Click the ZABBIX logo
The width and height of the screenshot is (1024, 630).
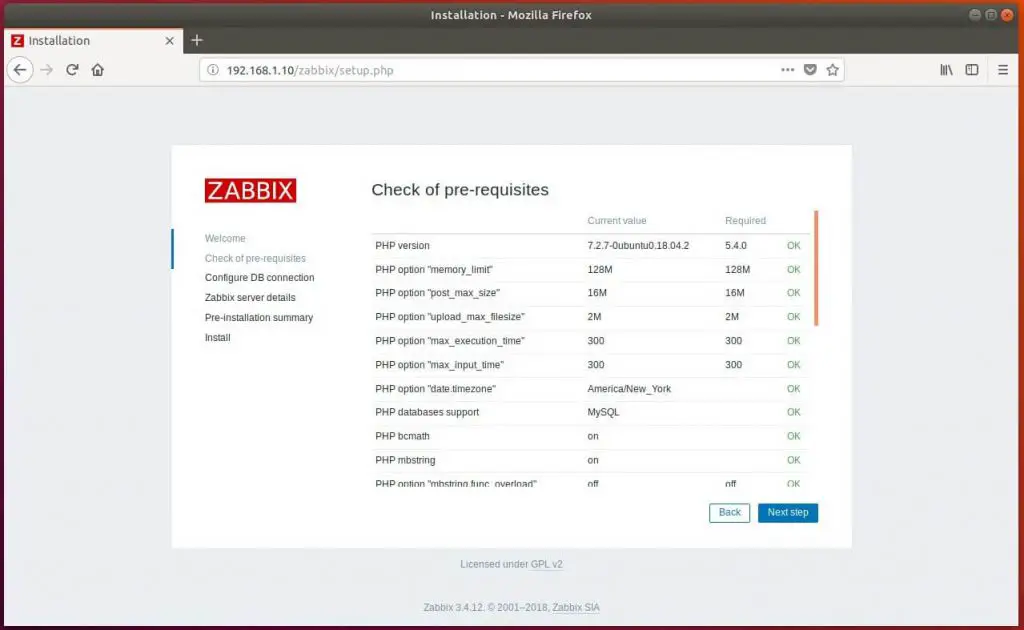250,190
